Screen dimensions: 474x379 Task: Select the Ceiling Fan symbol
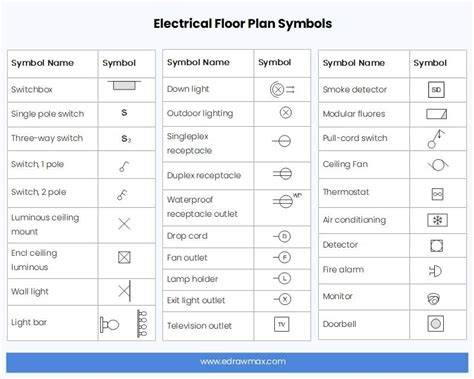click(x=438, y=164)
